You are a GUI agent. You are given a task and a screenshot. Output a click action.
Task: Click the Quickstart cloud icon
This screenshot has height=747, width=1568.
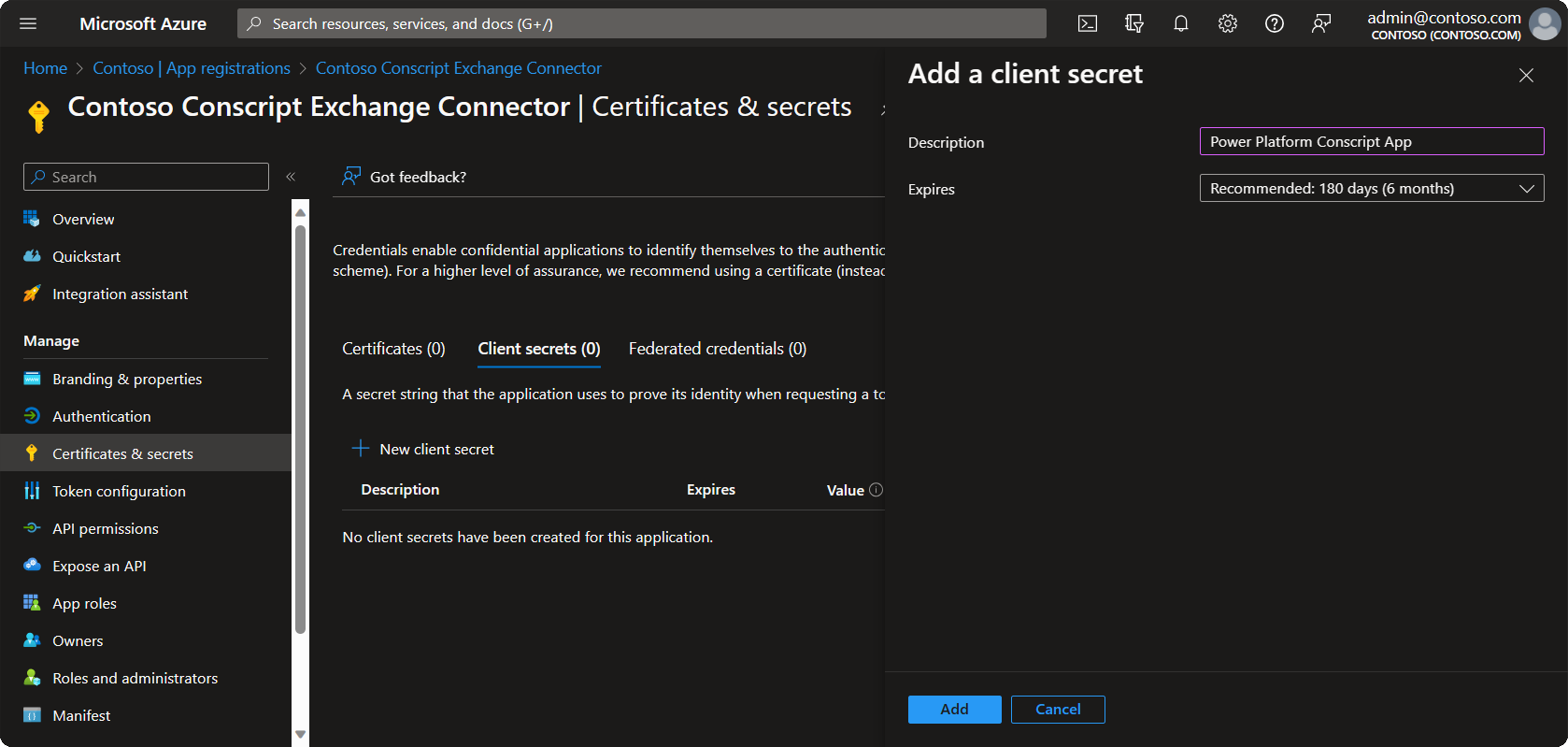pyautogui.click(x=32, y=256)
